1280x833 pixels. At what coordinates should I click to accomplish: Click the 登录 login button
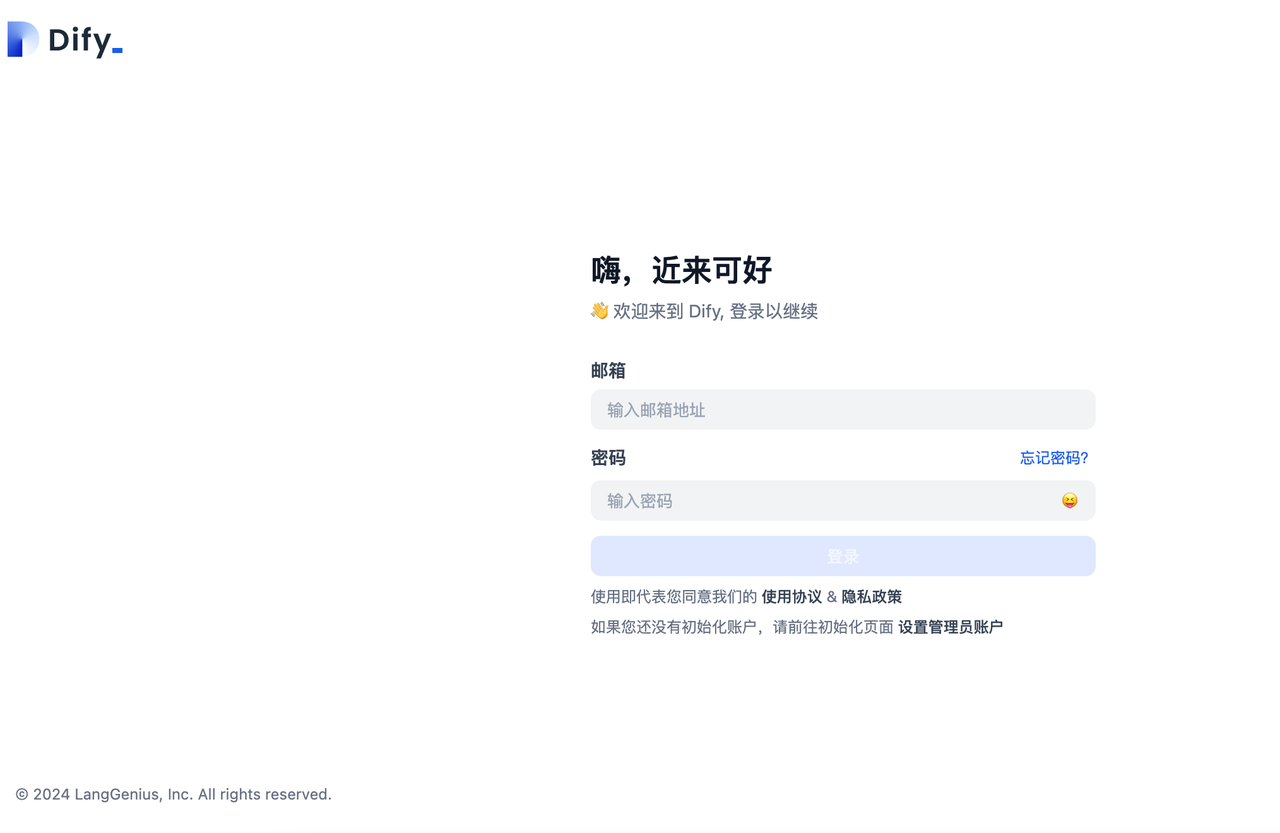click(x=843, y=556)
